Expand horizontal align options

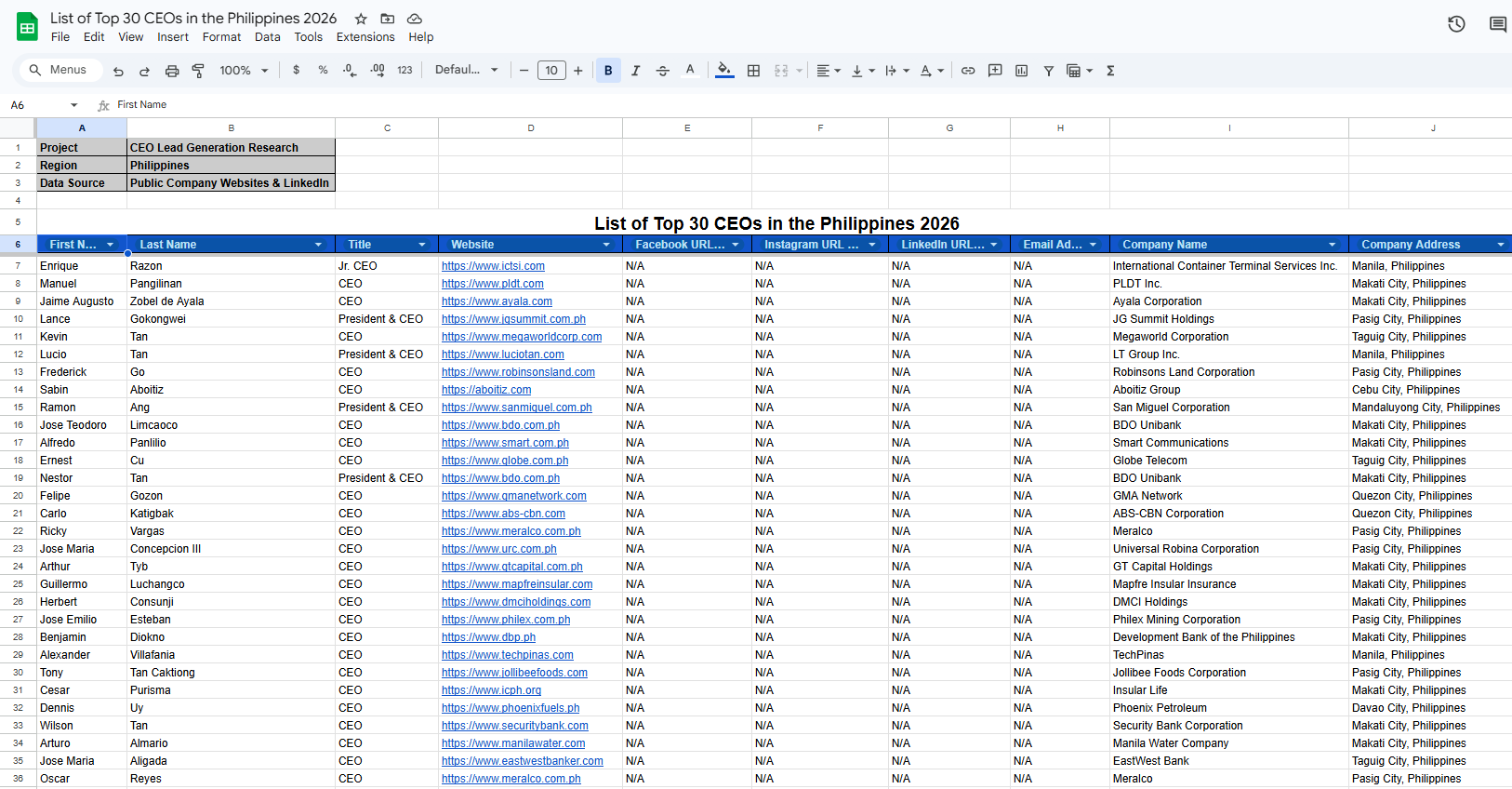click(829, 71)
